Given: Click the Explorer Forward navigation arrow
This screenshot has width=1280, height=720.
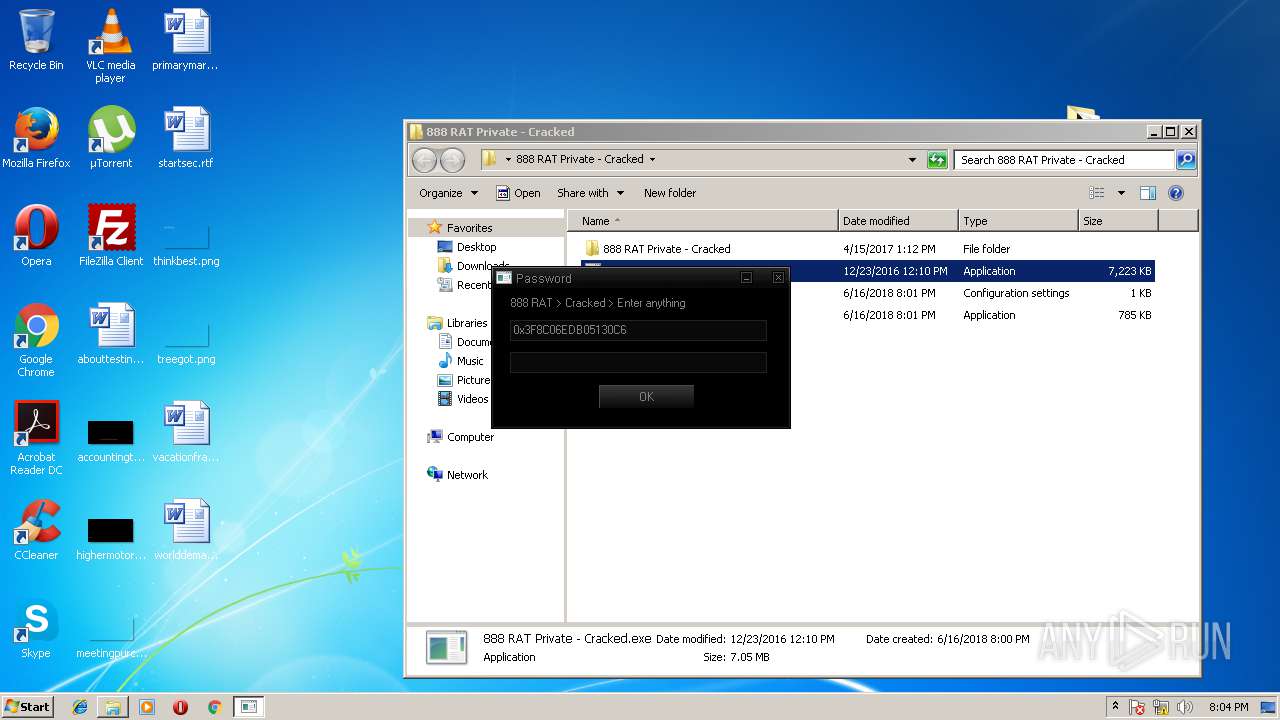Looking at the screenshot, I should (452, 160).
